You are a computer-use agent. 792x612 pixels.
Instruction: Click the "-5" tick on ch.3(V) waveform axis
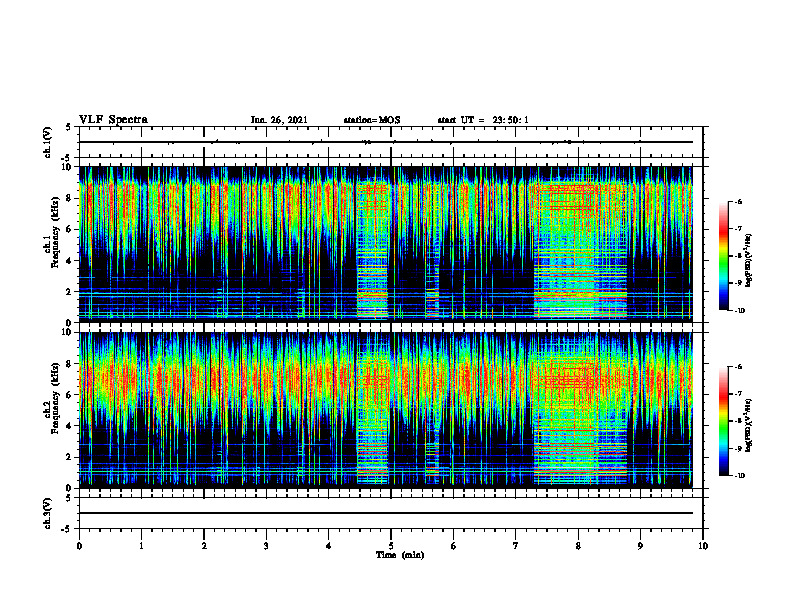click(x=67, y=529)
